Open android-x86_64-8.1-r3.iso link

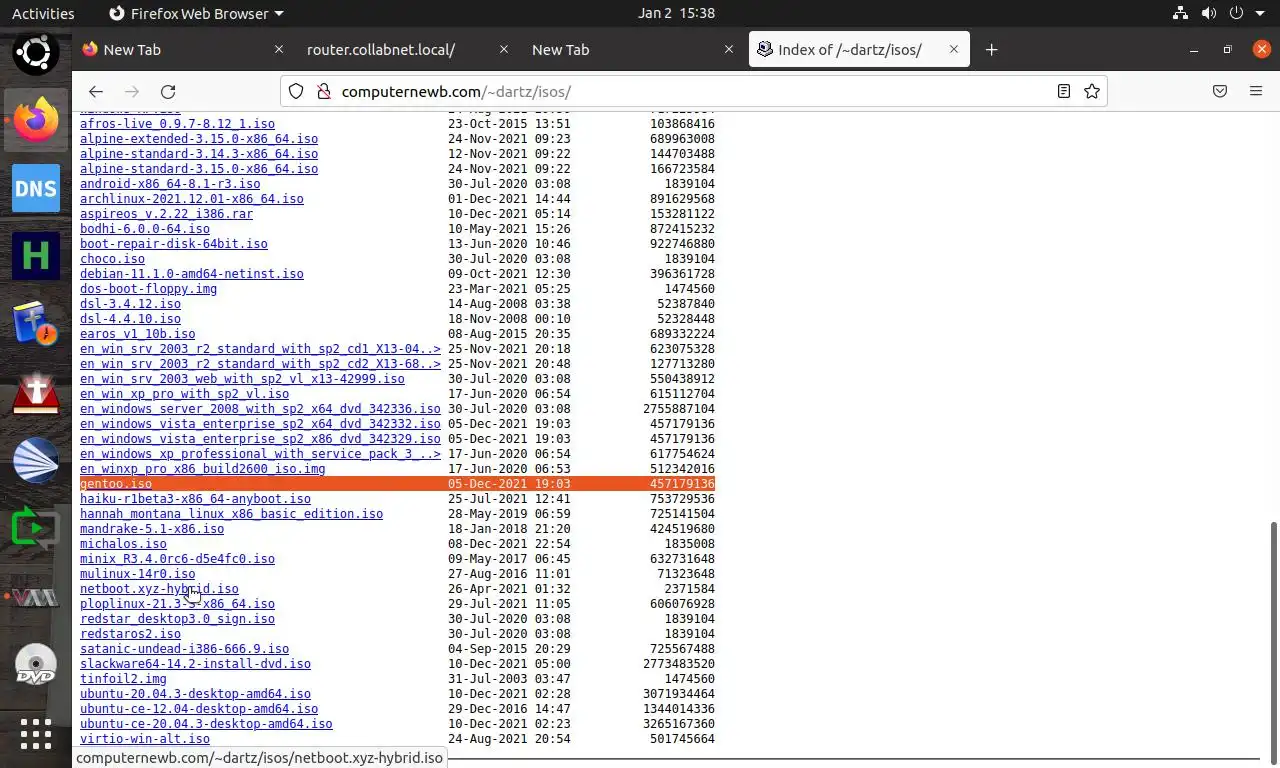(x=170, y=184)
